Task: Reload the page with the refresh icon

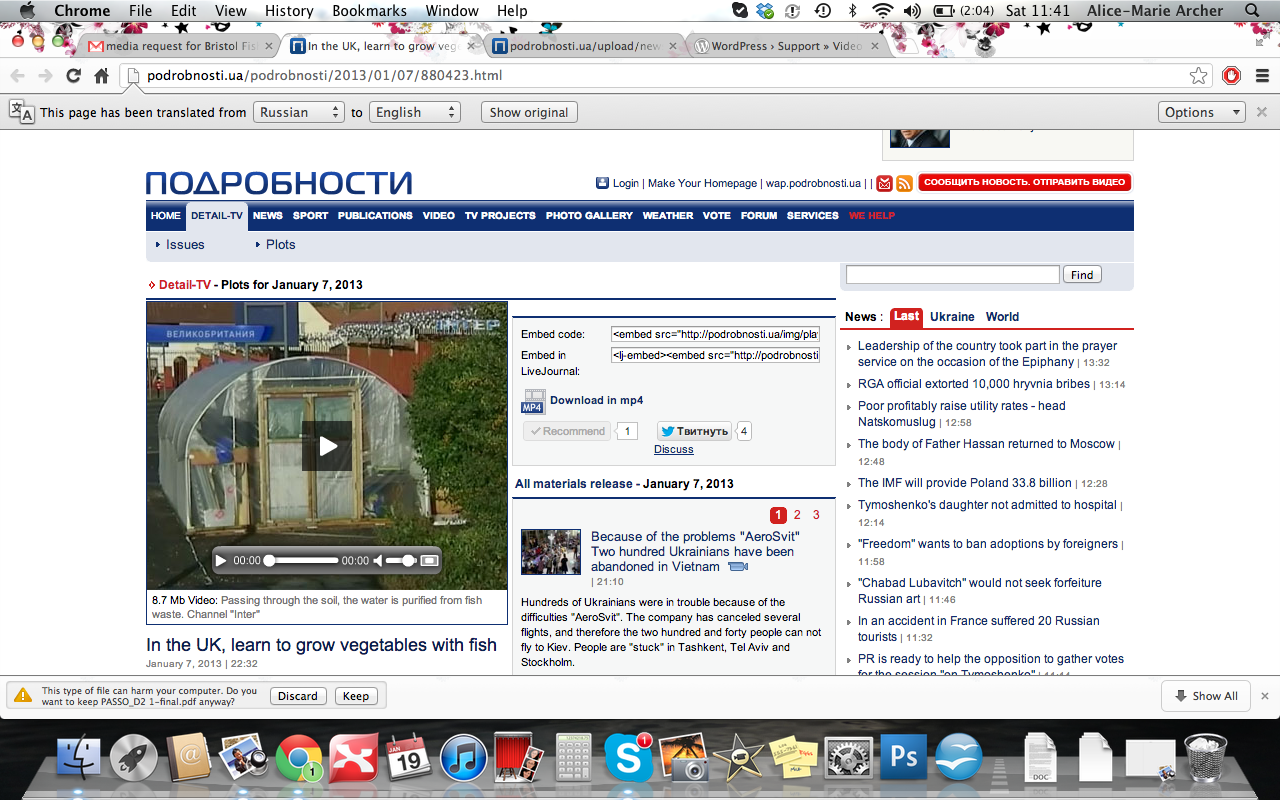Action: (73, 76)
